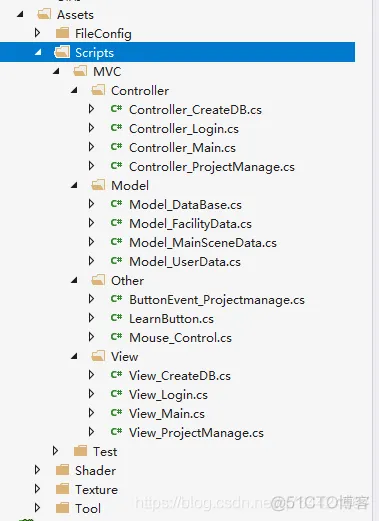Select Controller_Login.cs file name

click(184, 129)
